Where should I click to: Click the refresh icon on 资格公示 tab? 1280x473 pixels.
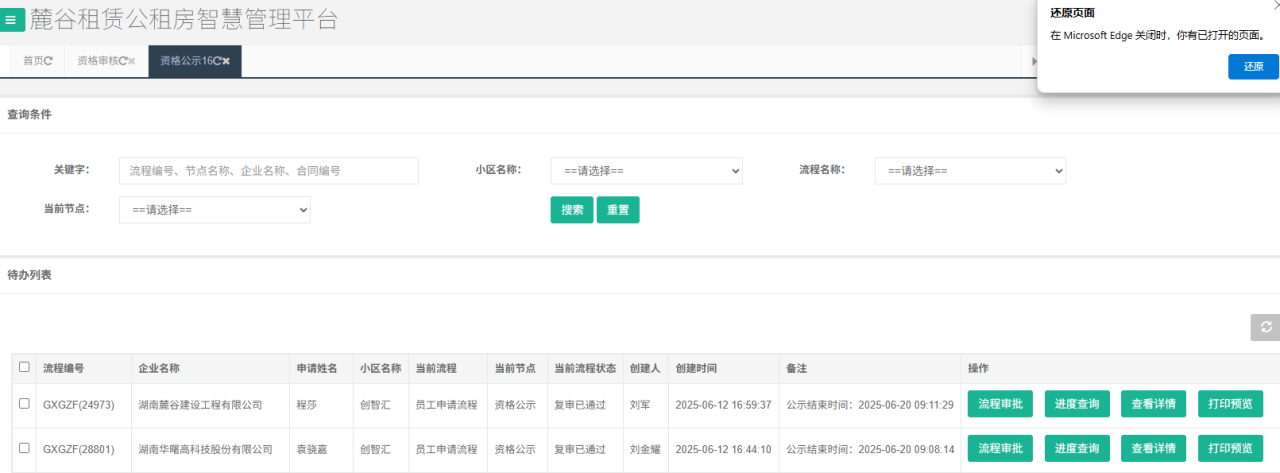(x=217, y=61)
